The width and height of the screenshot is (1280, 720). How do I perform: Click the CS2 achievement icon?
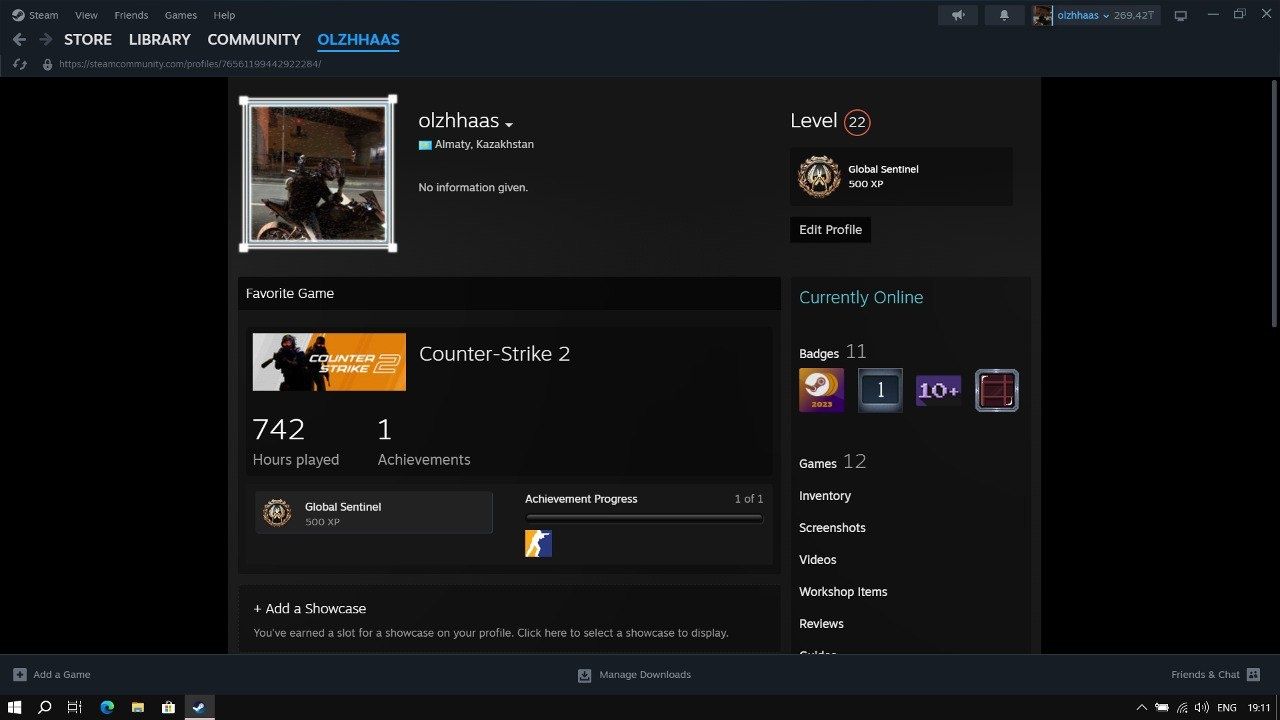pos(538,543)
